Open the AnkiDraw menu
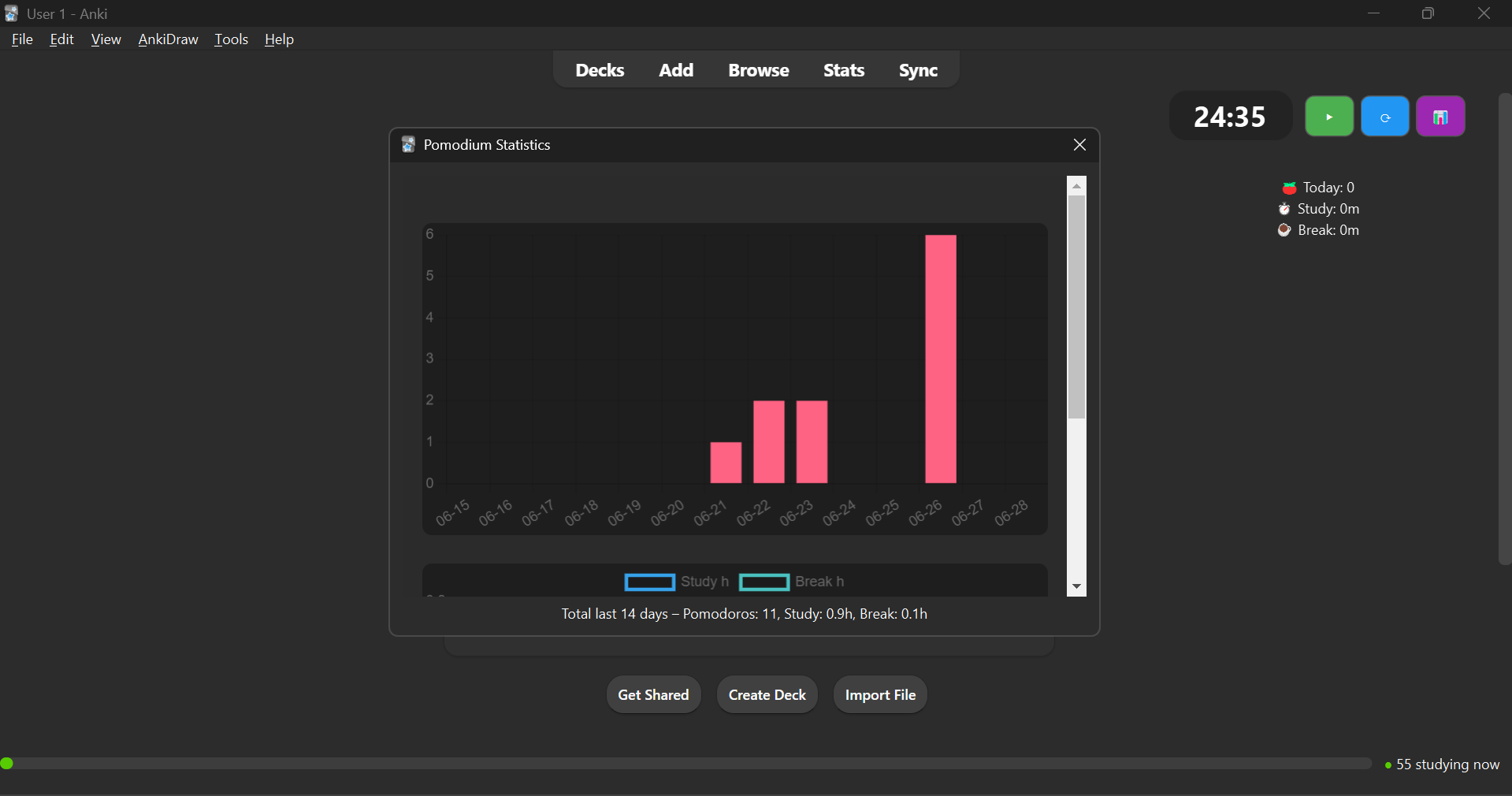1512x796 pixels. pos(168,39)
